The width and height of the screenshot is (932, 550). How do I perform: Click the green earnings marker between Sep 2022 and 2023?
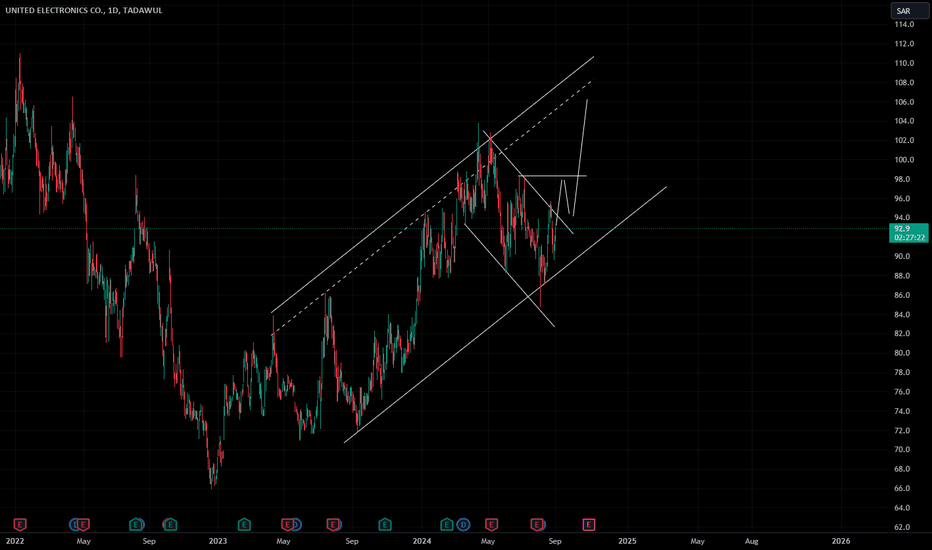pyautogui.click(x=171, y=524)
